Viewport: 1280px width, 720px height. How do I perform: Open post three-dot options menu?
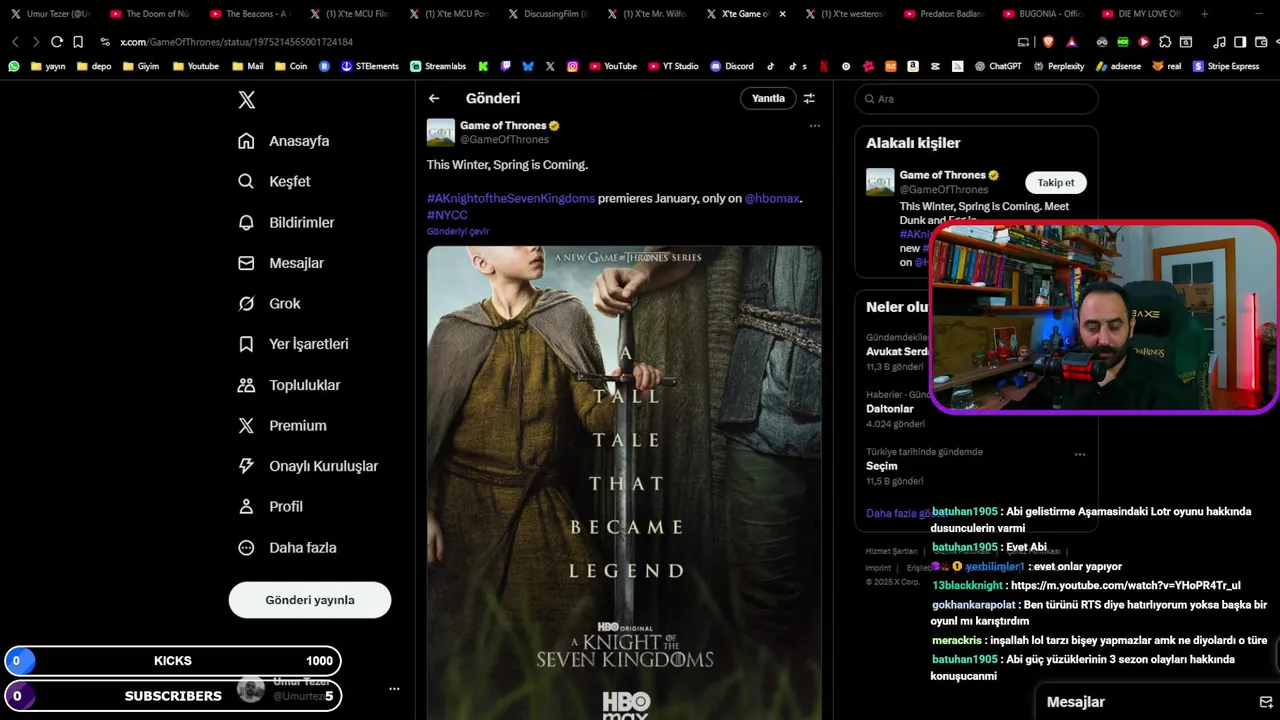814,126
